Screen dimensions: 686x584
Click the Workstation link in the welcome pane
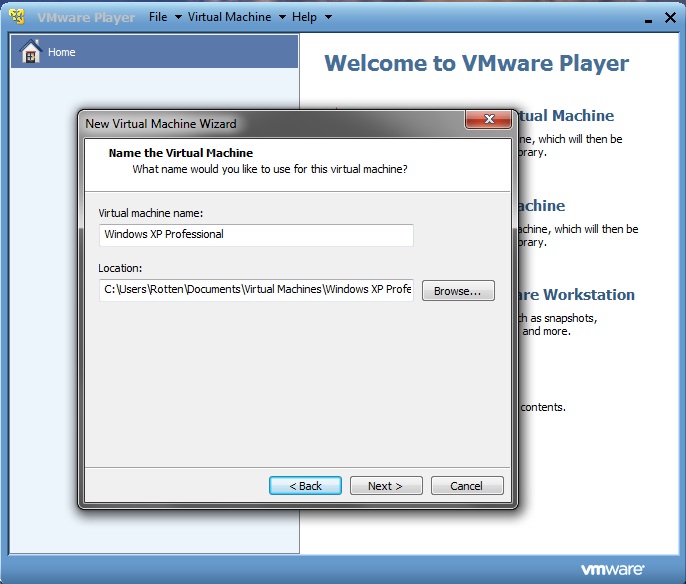(x=575, y=295)
